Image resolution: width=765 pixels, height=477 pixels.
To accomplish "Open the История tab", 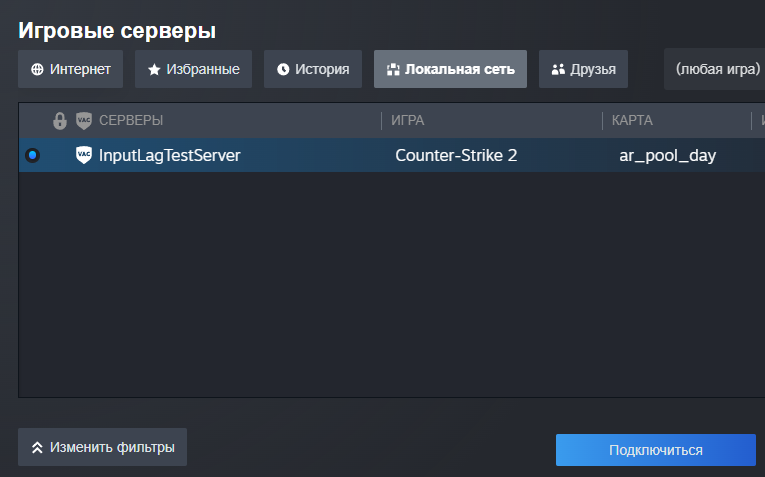I will click(x=313, y=69).
